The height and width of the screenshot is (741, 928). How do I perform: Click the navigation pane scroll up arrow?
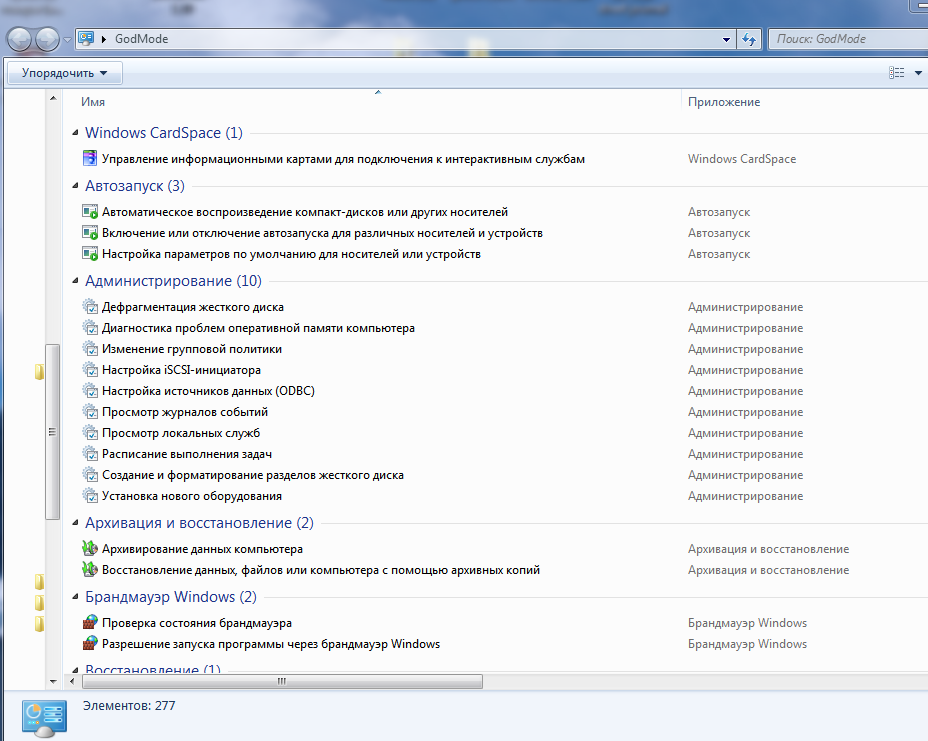pos(53,98)
